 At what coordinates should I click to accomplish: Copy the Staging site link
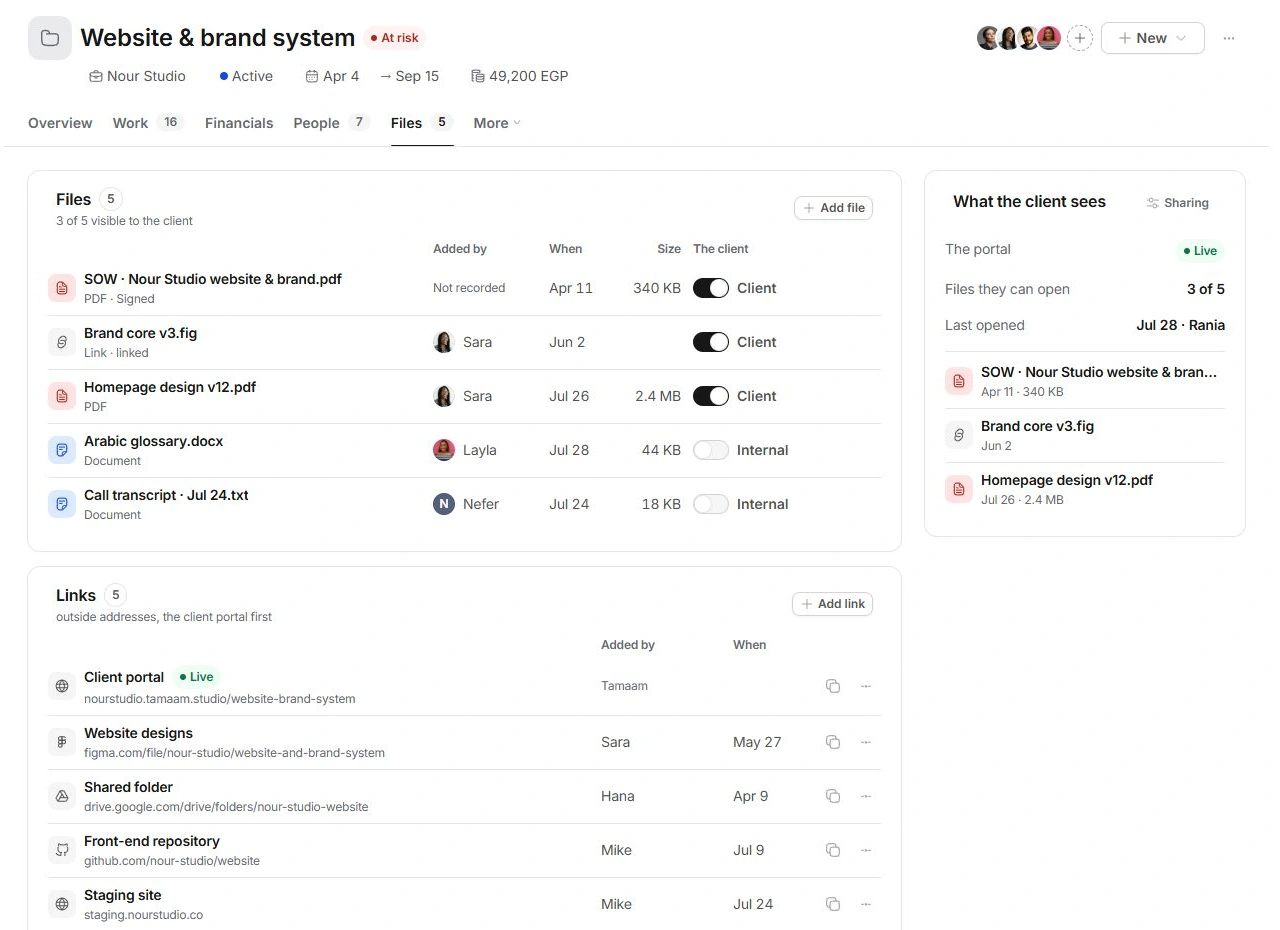point(833,904)
